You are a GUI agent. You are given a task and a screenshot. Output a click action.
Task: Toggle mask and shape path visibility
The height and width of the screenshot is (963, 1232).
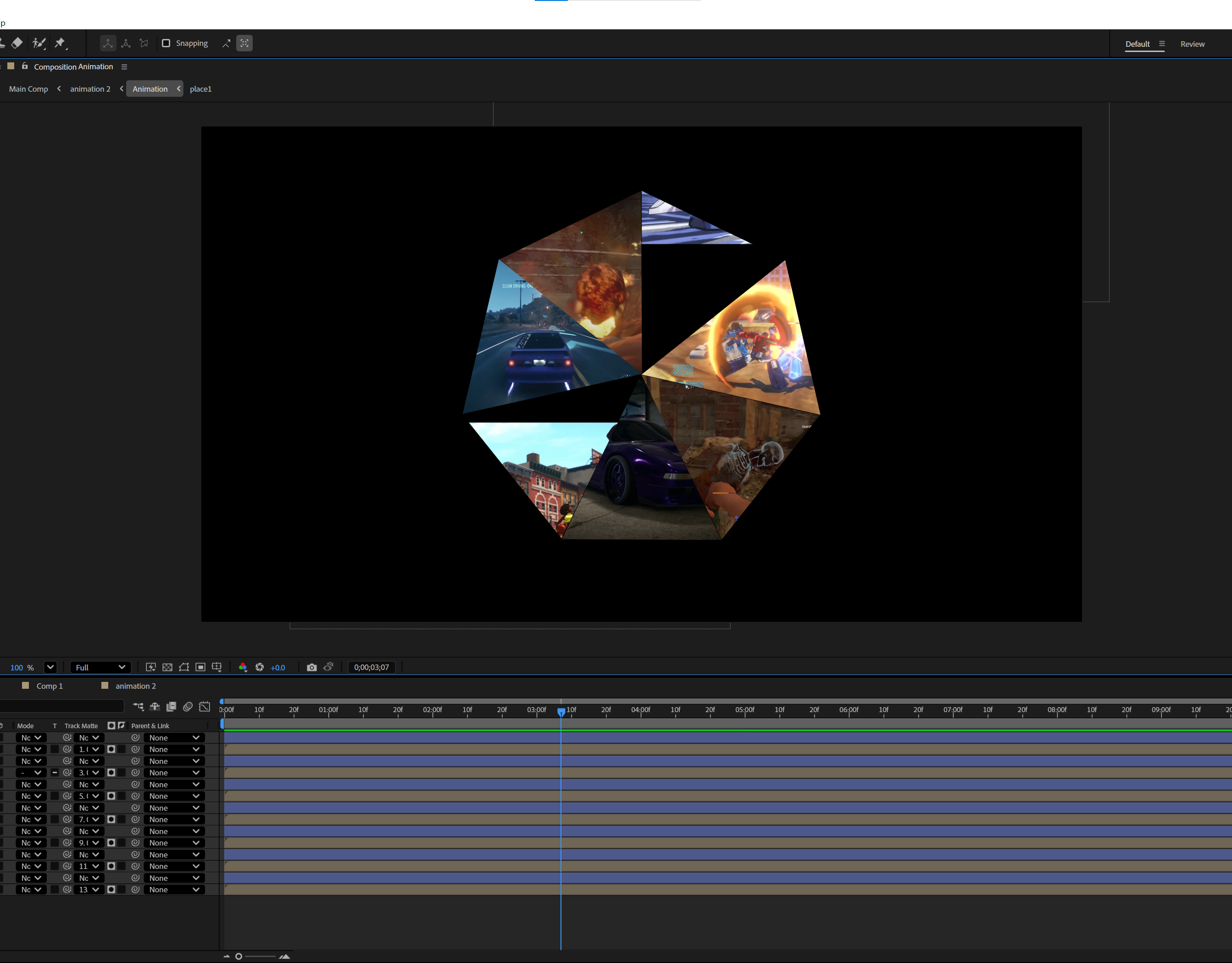tap(184, 667)
